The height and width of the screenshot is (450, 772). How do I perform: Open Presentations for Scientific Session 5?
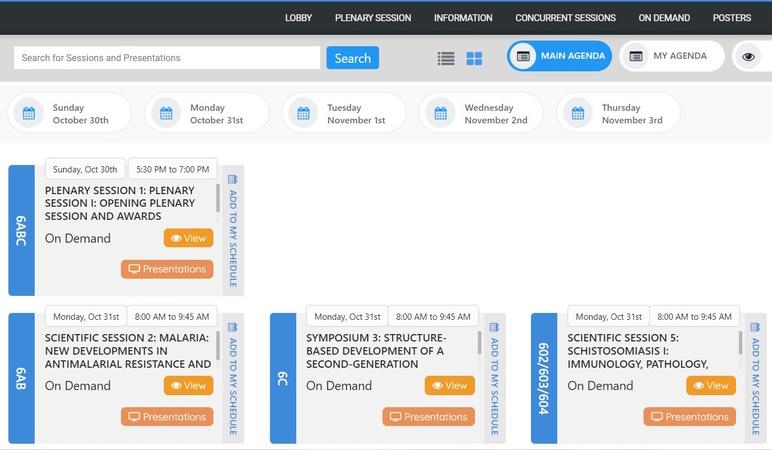[x=690, y=417]
